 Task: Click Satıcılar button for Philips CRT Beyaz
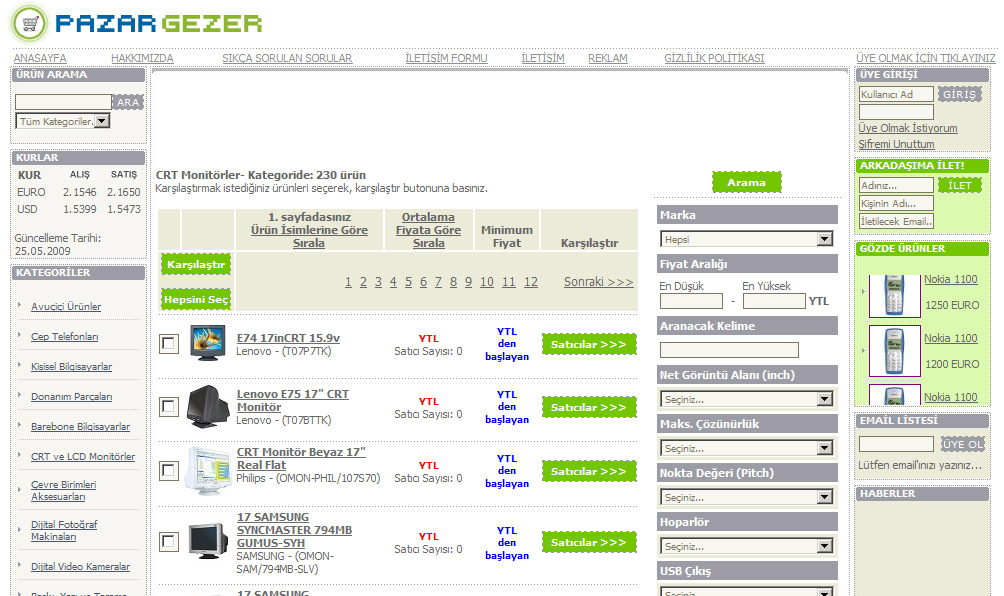(x=589, y=471)
